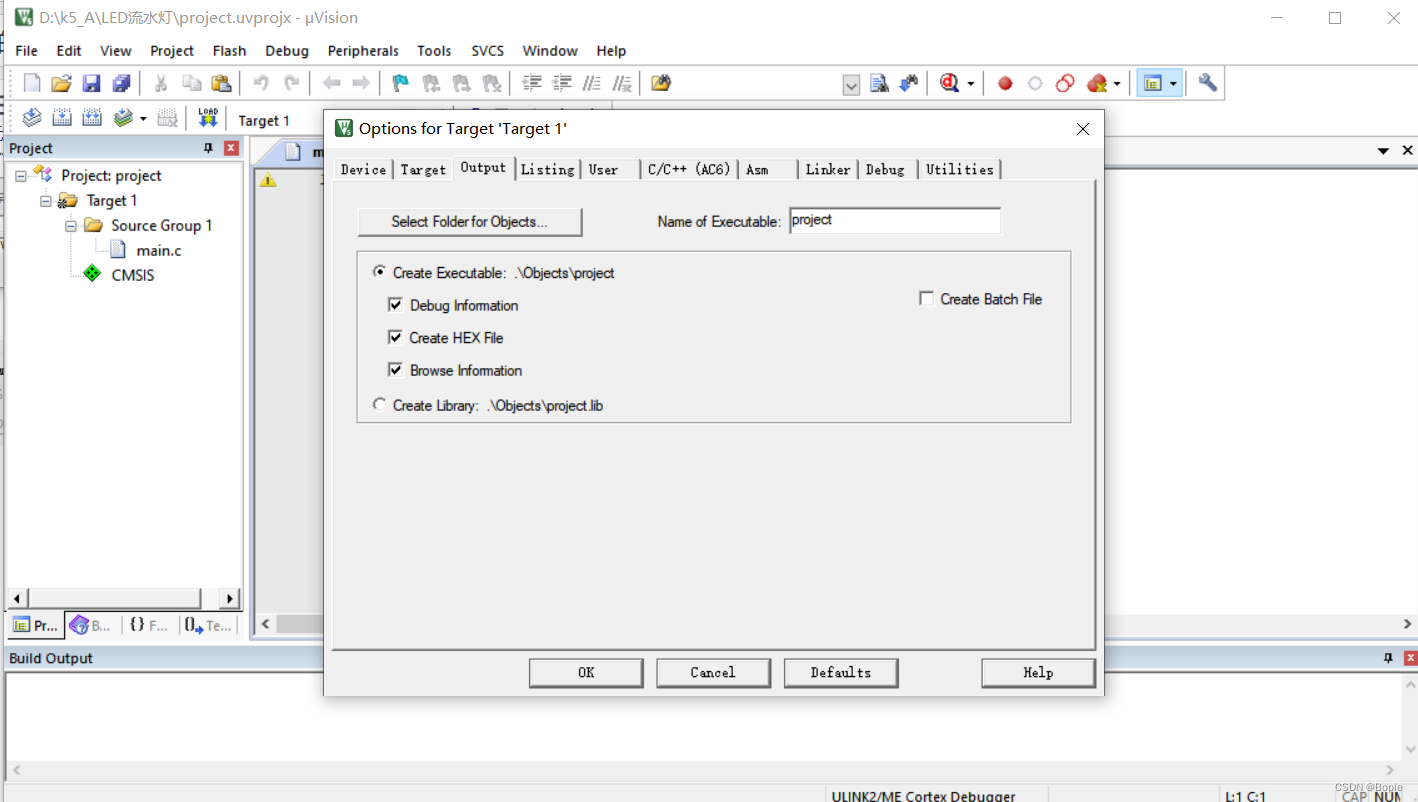
Task: Click the Navigate Forwards arrow icon
Action: pos(361,83)
